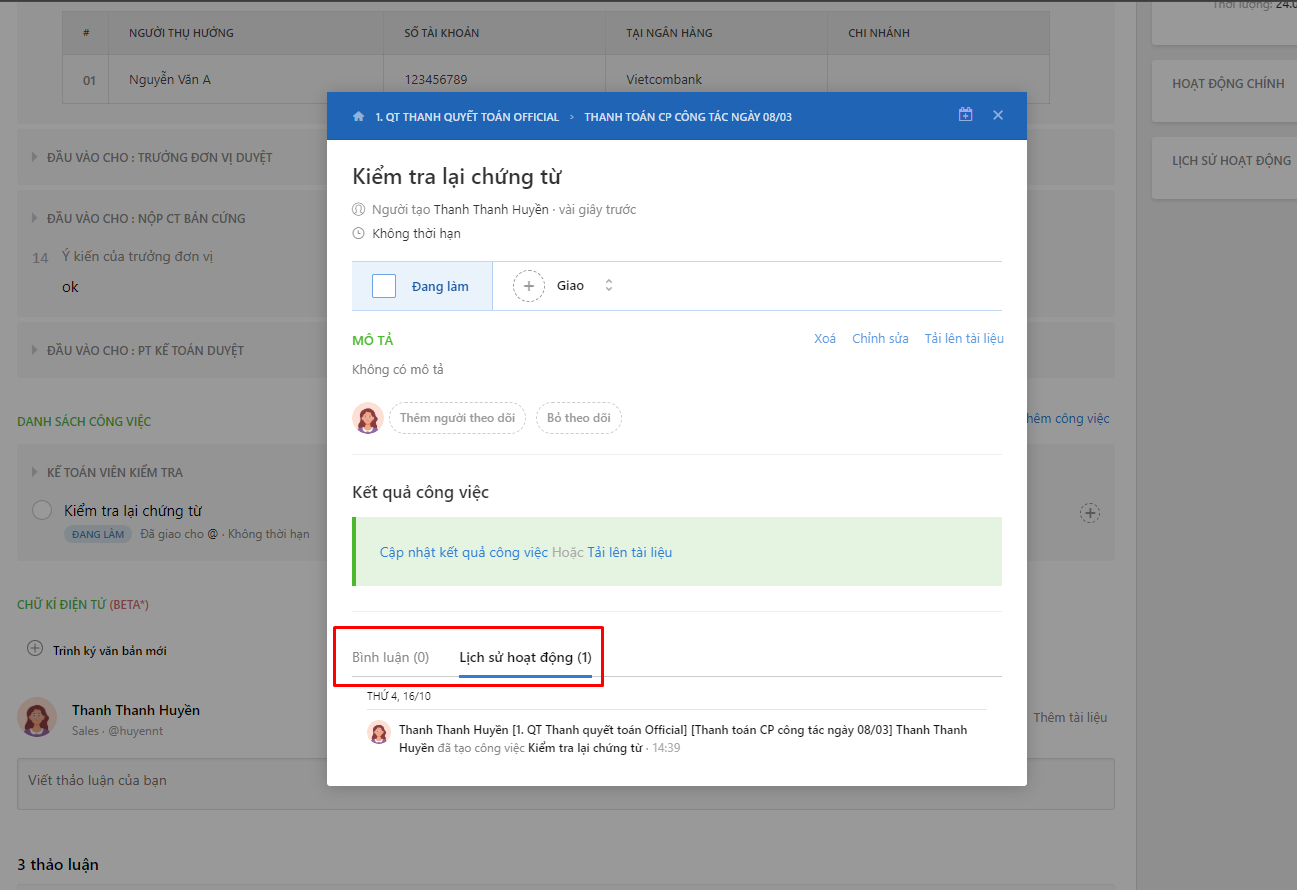Click the MÔ TẢ section heading
This screenshot has height=890, width=1297.
(373, 340)
